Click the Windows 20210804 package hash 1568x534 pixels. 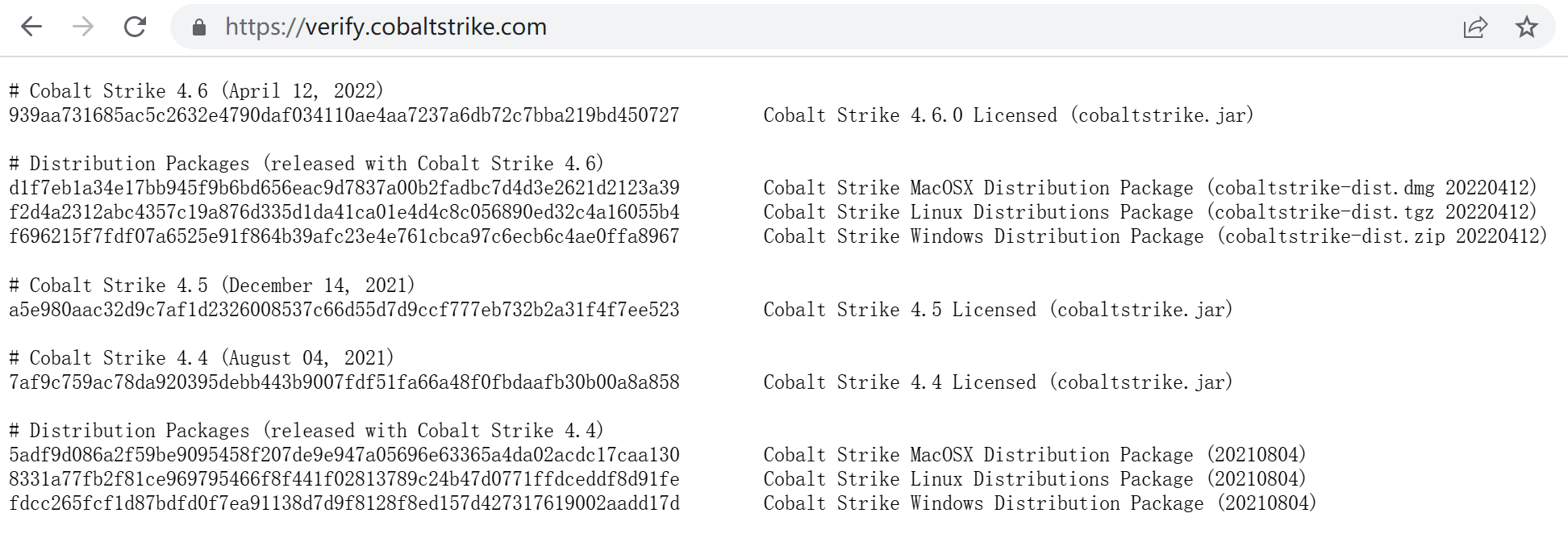pyautogui.click(x=344, y=503)
